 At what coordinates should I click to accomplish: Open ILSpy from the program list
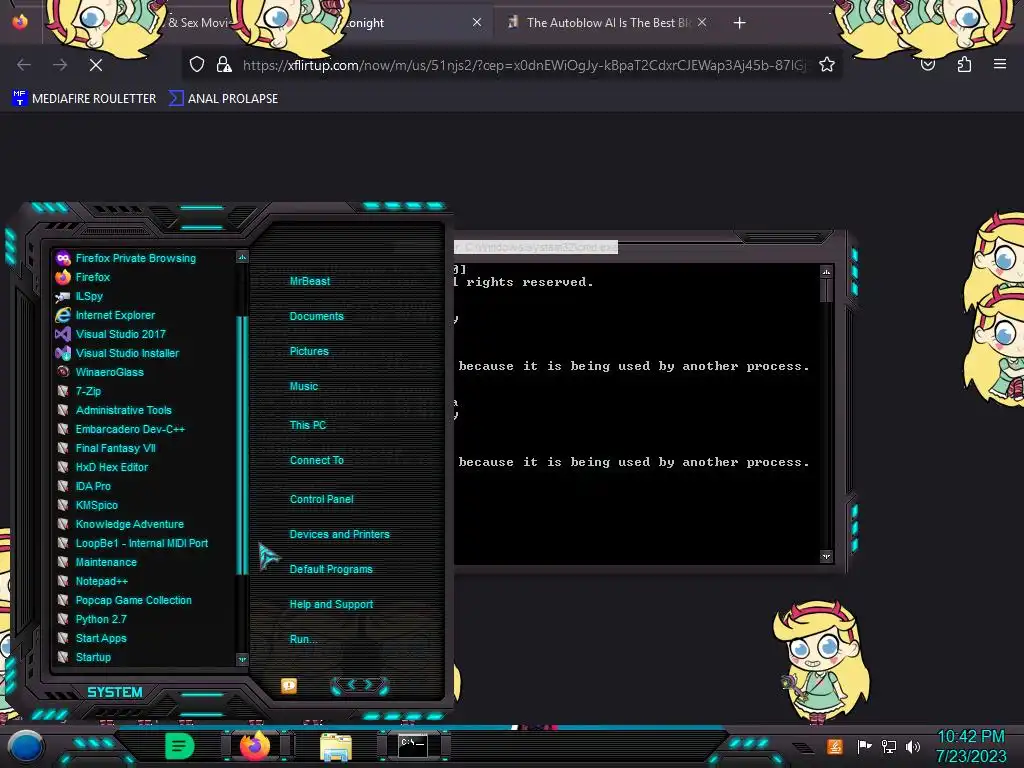(x=80, y=296)
